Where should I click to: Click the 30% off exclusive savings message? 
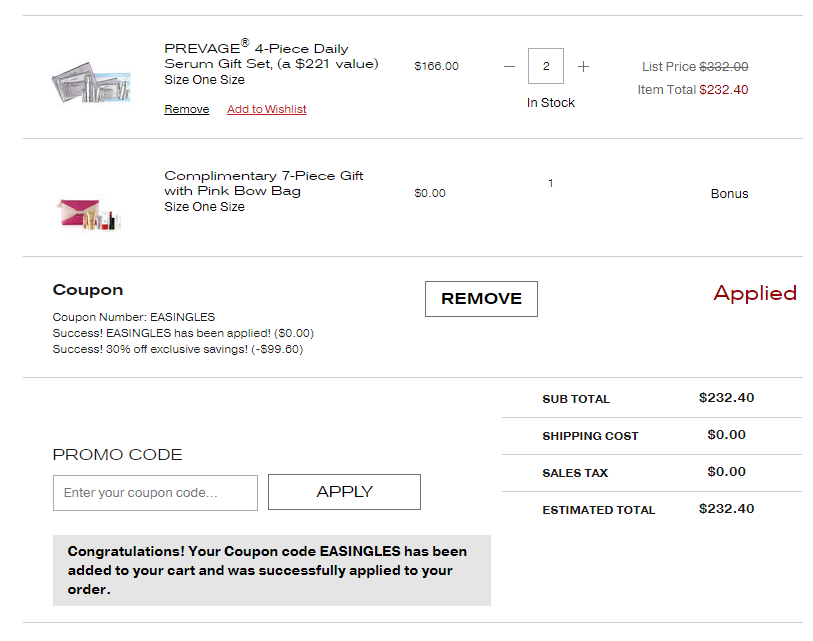[178, 349]
